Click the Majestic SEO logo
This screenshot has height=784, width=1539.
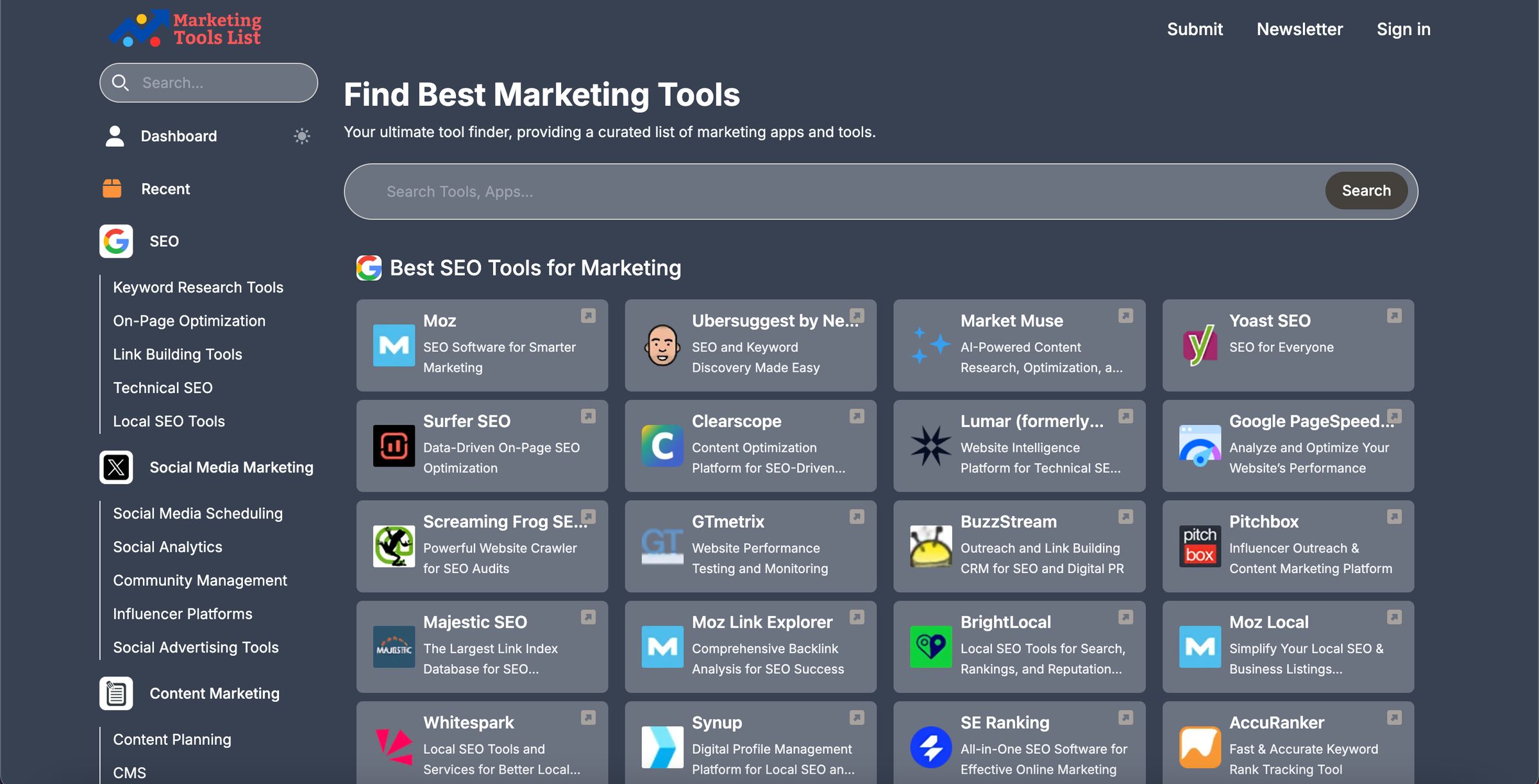click(x=394, y=647)
